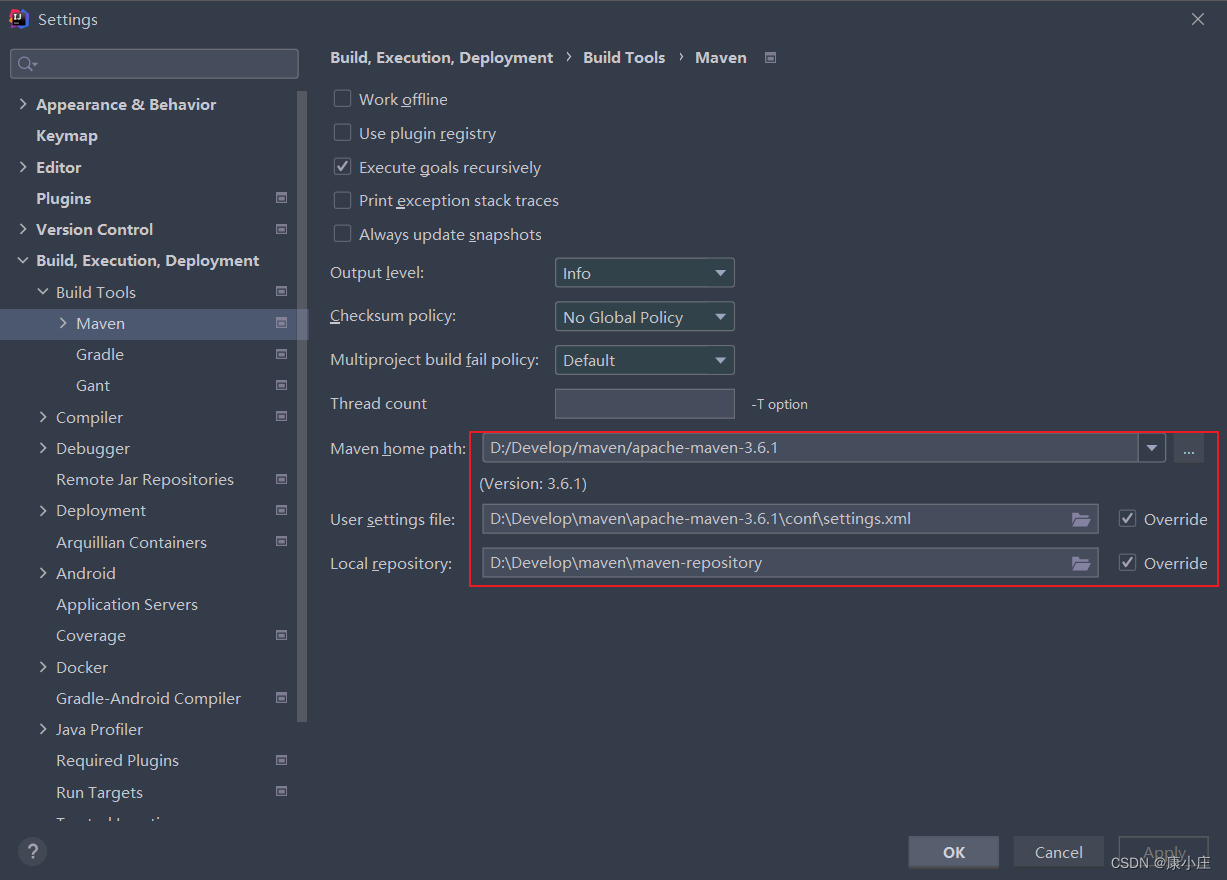Click the search magnifier icon in settings
The height and width of the screenshot is (880, 1227).
pyautogui.click(x=27, y=64)
